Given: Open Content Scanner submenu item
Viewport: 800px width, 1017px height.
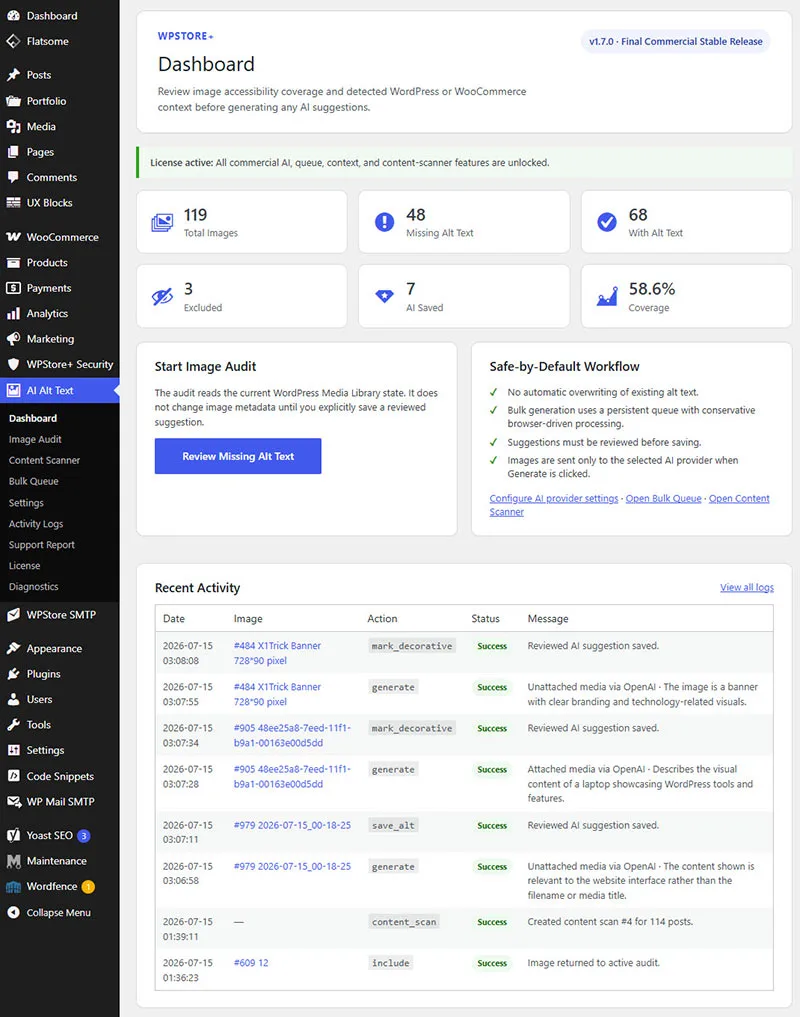Looking at the screenshot, I should pos(44,460).
